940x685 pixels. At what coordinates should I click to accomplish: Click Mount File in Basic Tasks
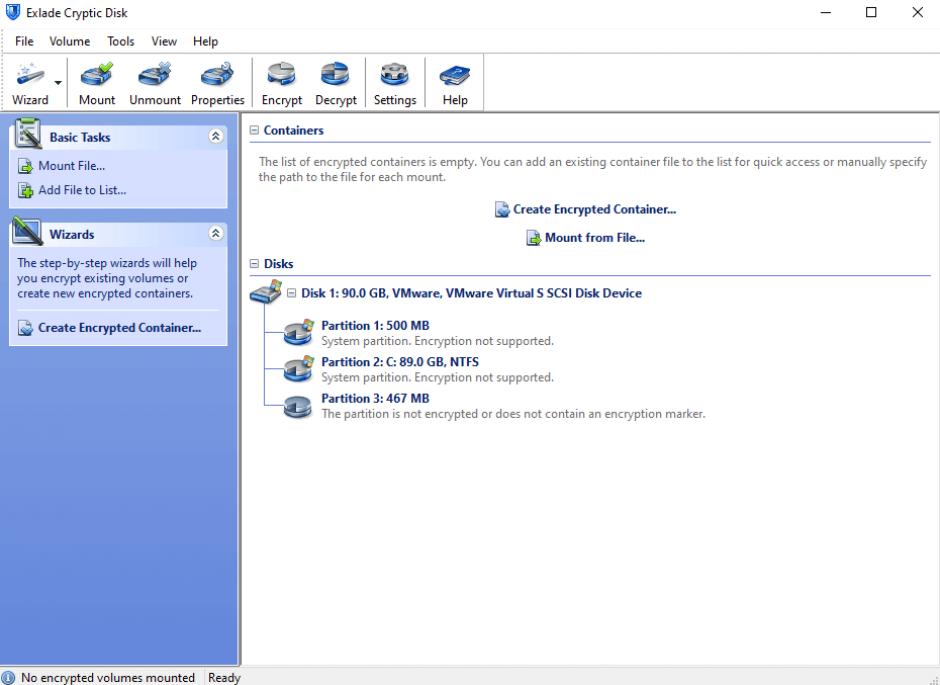point(71,166)
